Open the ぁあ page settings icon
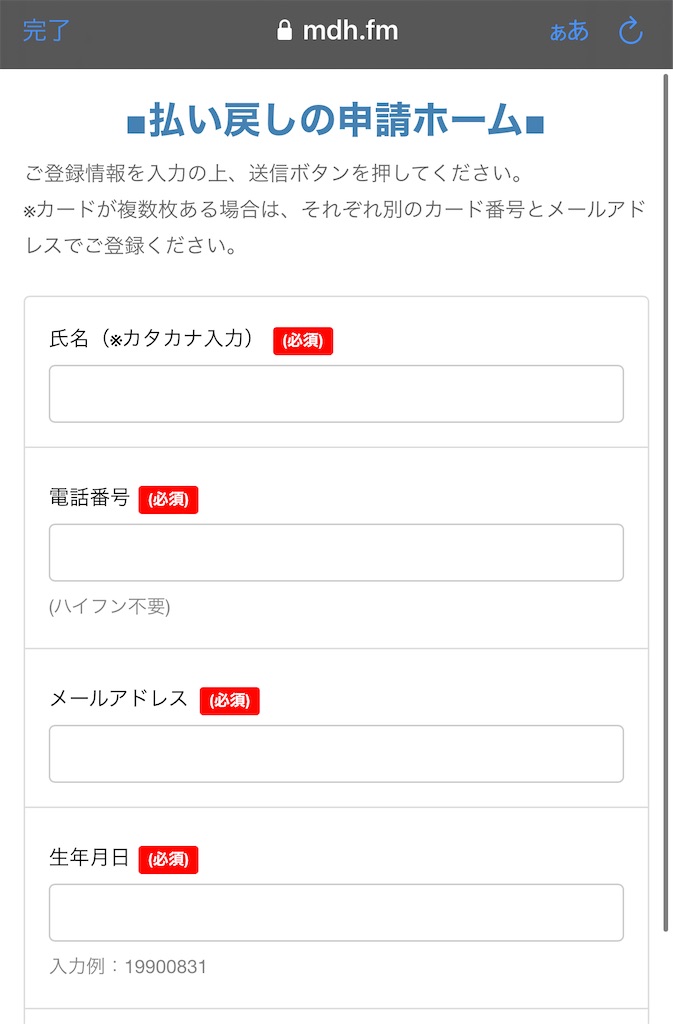Viewport: 673px width, 1024px height. point(567,31)
